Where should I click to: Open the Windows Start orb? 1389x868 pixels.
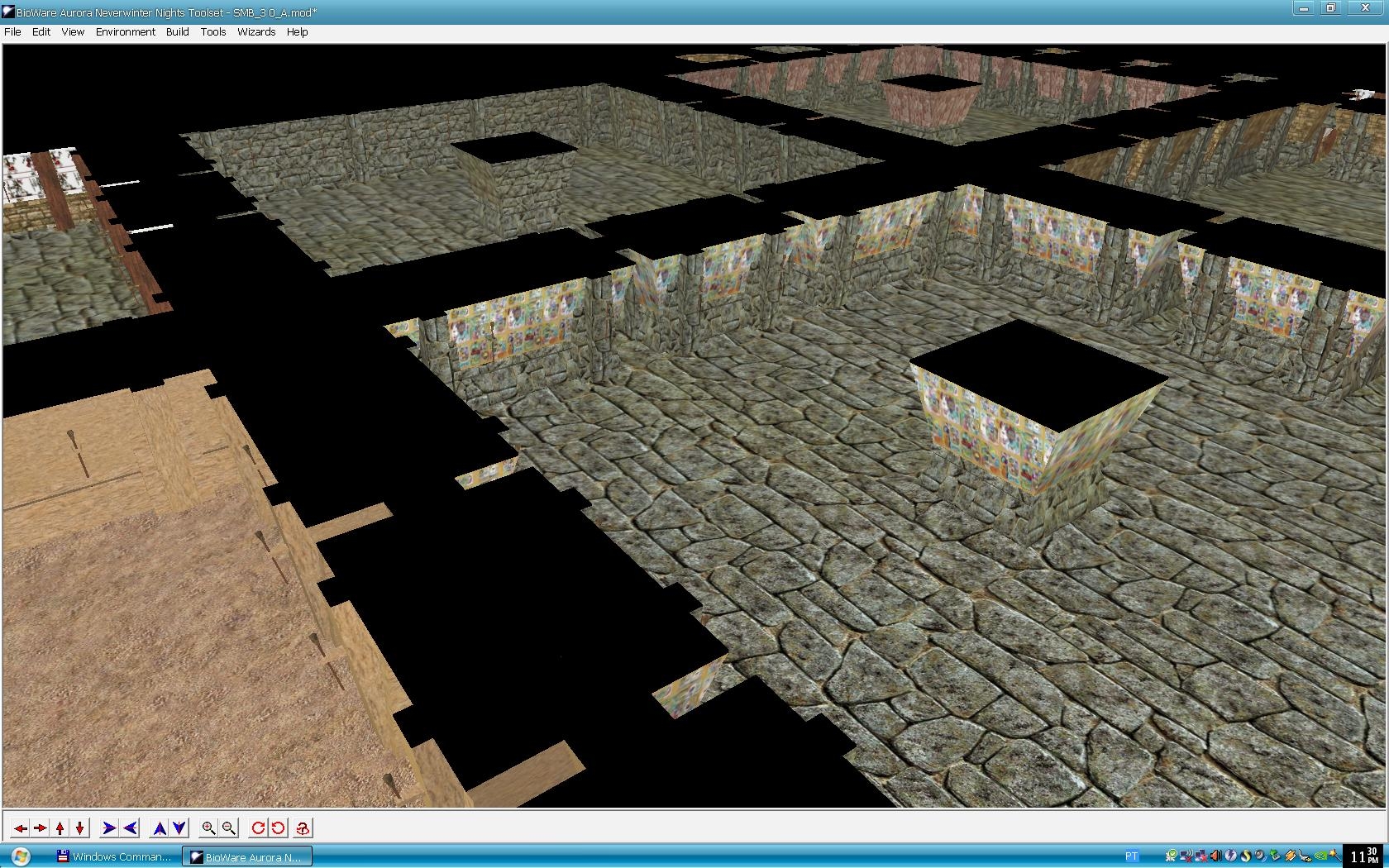21,856
